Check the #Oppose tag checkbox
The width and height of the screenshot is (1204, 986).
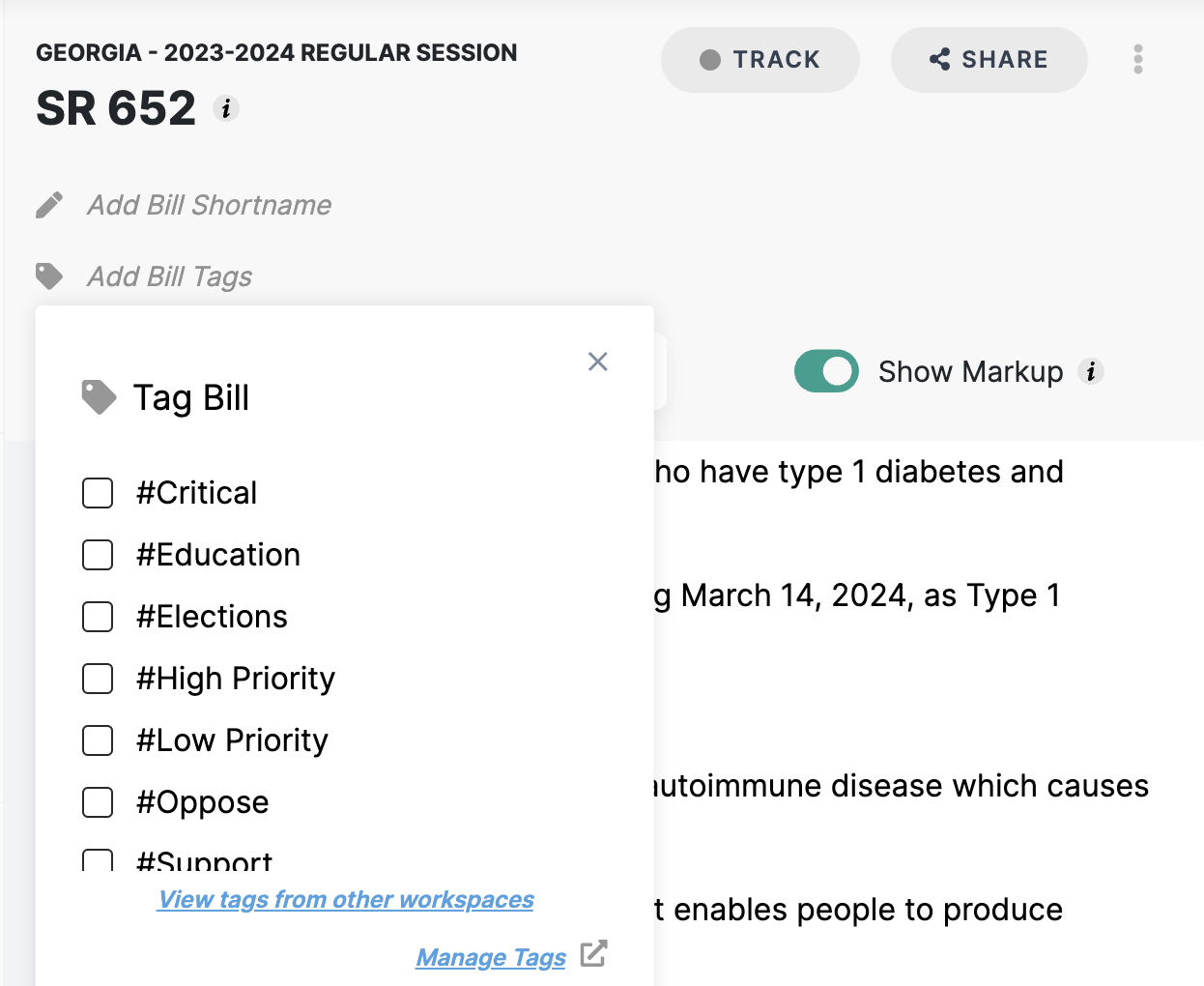click(98, 802)
